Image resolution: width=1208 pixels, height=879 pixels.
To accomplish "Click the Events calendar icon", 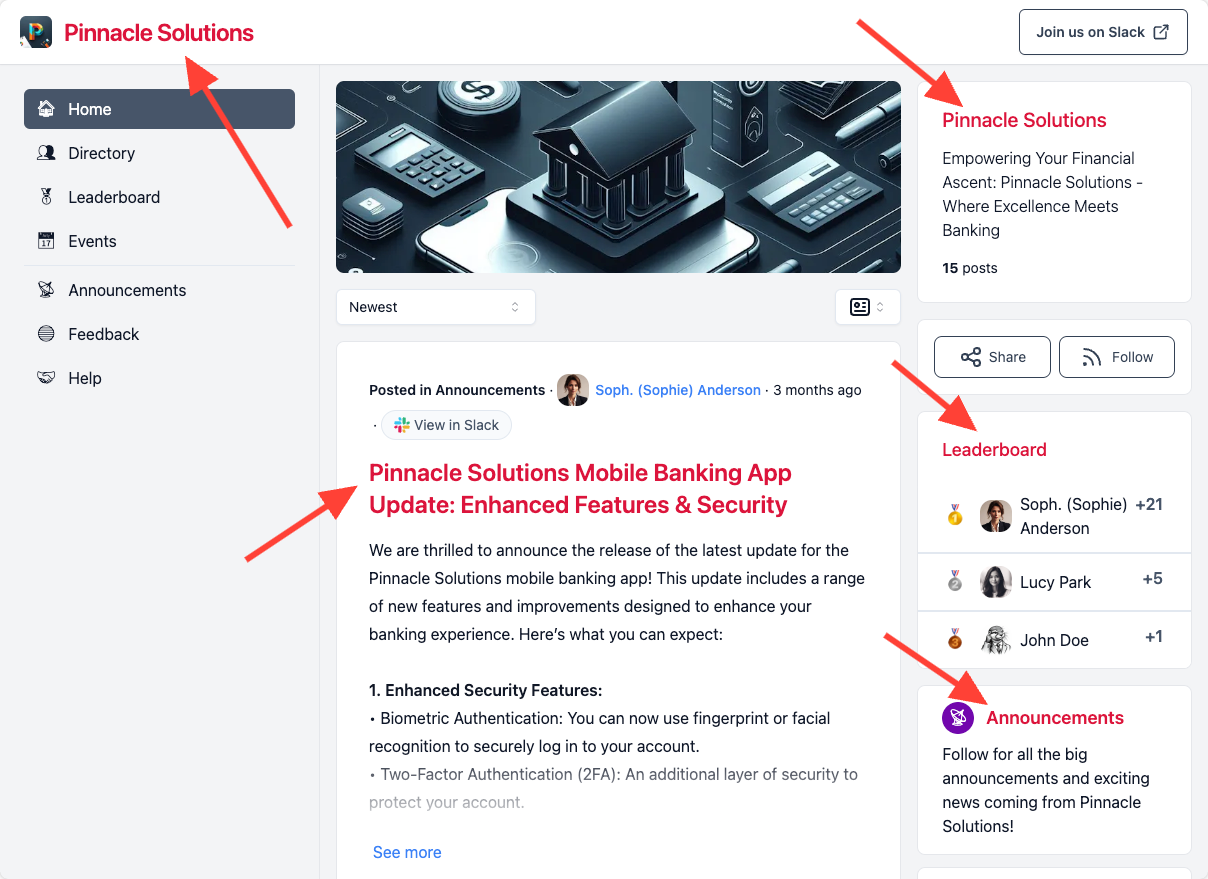I will click(46, 240).
